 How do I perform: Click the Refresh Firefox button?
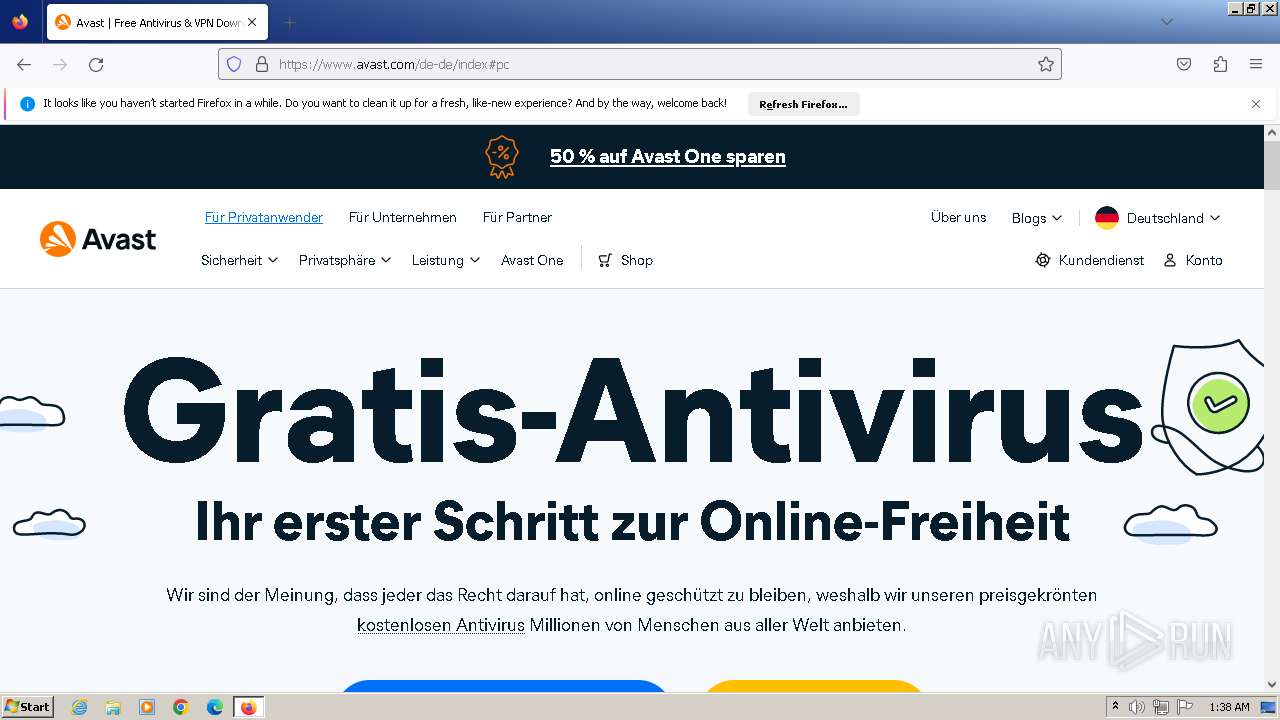pos(803,104)
